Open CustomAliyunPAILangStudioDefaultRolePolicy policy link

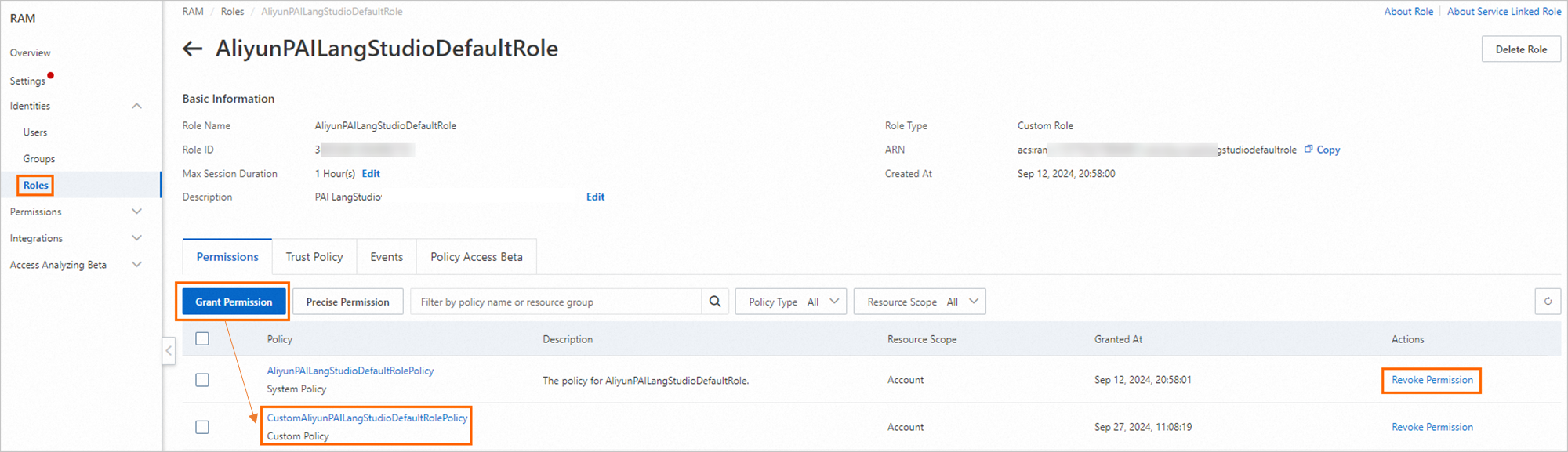tap(367, 418)
